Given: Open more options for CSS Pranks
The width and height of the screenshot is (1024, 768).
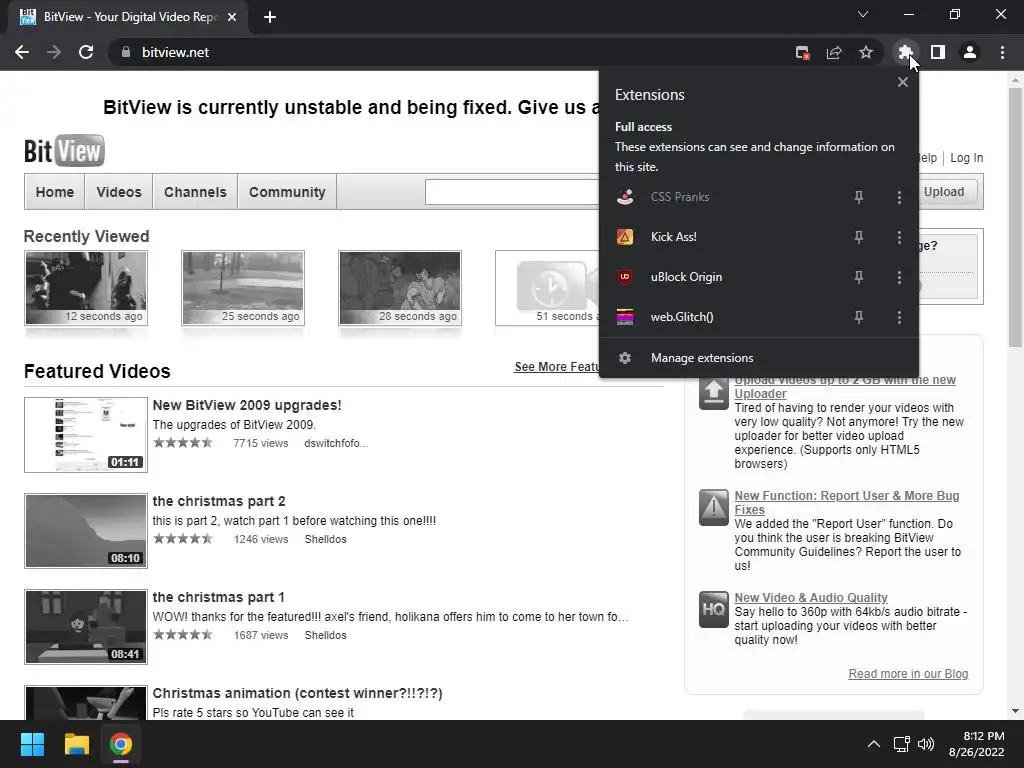Looking at the screenshot, I should click(x=899, y=197).
